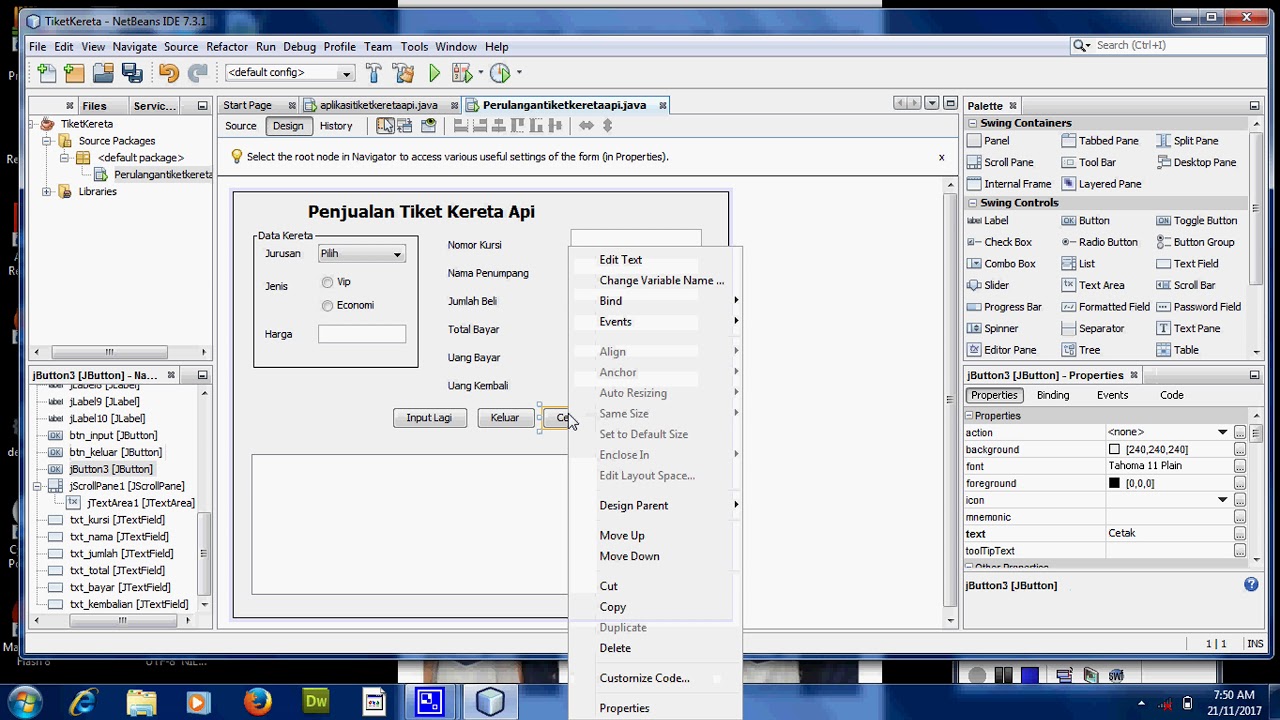Open Internet Explorer from the taskbar
1280x720 pixels.
[83, 702]
